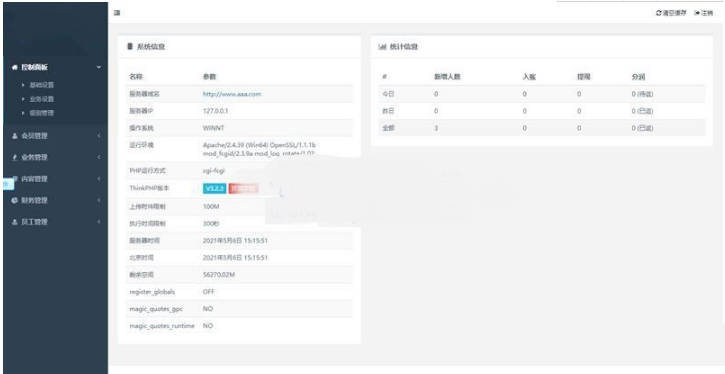Image resolution: width=725 pixels, height=374 pixels.
Task: Click the 注销 logout link
Action: (707, 13)
